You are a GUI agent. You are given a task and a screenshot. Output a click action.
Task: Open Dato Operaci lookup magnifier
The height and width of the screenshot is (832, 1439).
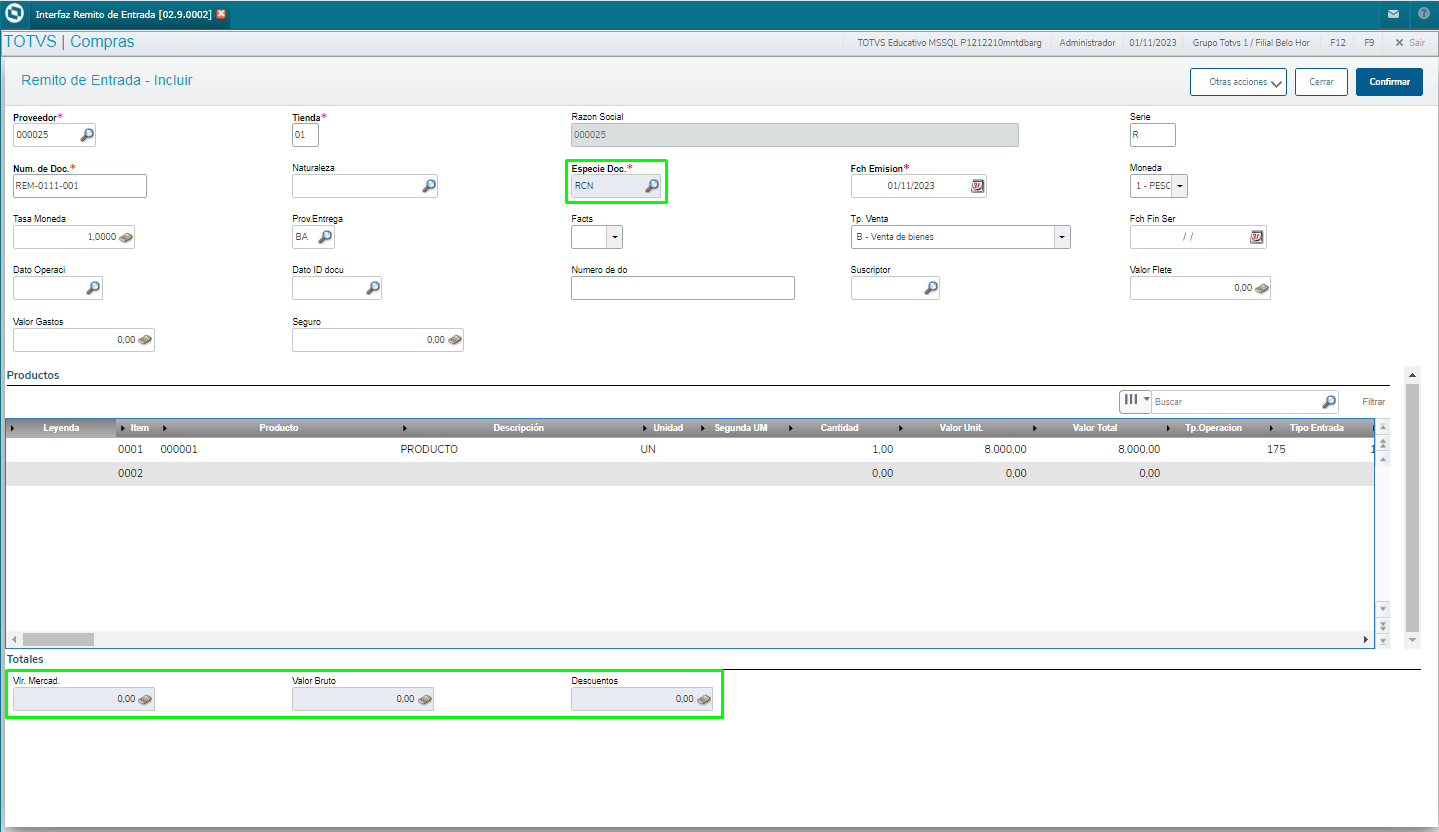[x=93, y=288]
